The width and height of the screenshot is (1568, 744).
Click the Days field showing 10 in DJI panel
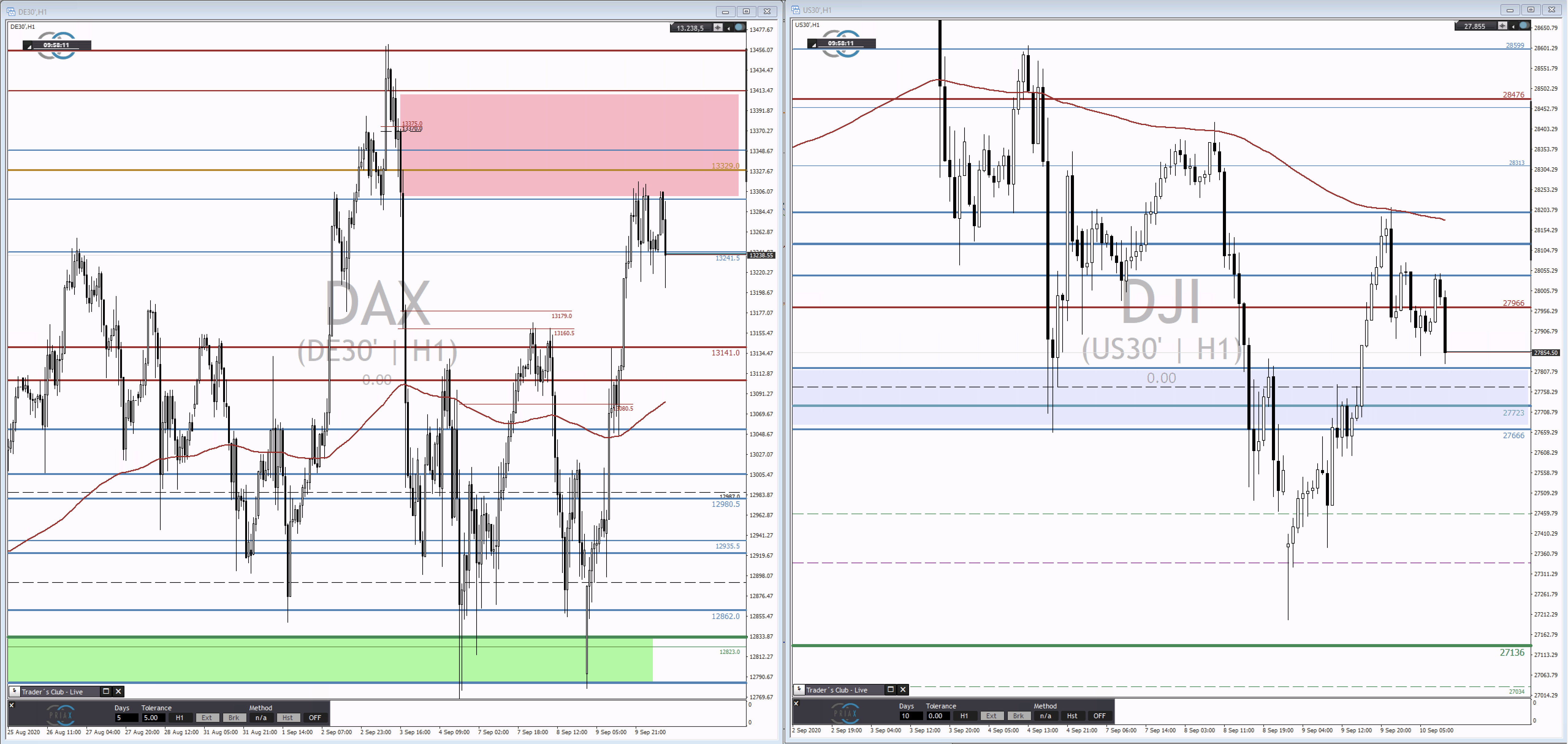click(911, 716)
